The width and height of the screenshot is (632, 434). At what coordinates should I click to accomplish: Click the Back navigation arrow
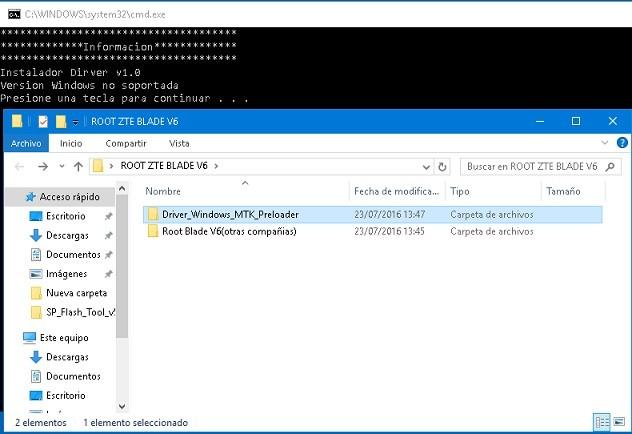tap(19, 166)
